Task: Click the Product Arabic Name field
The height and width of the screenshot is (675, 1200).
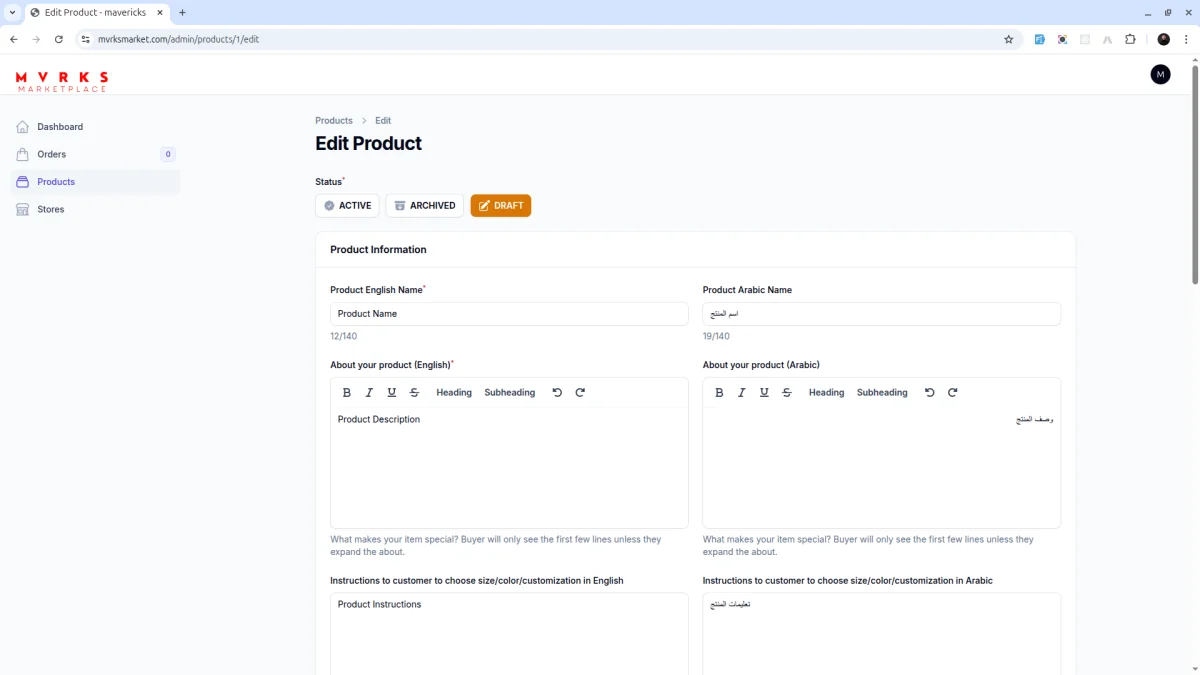Action: tap(881, 314)
